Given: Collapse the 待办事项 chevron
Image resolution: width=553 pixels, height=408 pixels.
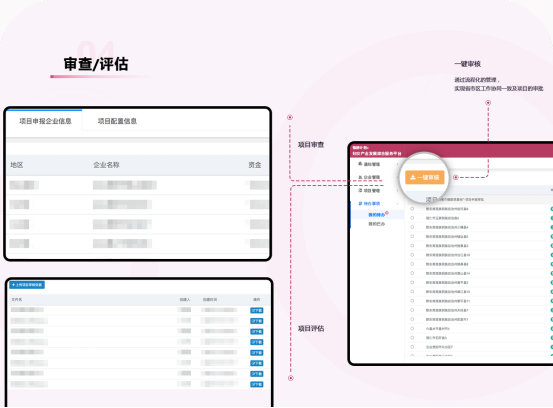Looking at the screenshot, I should click(x=397, y=204).
